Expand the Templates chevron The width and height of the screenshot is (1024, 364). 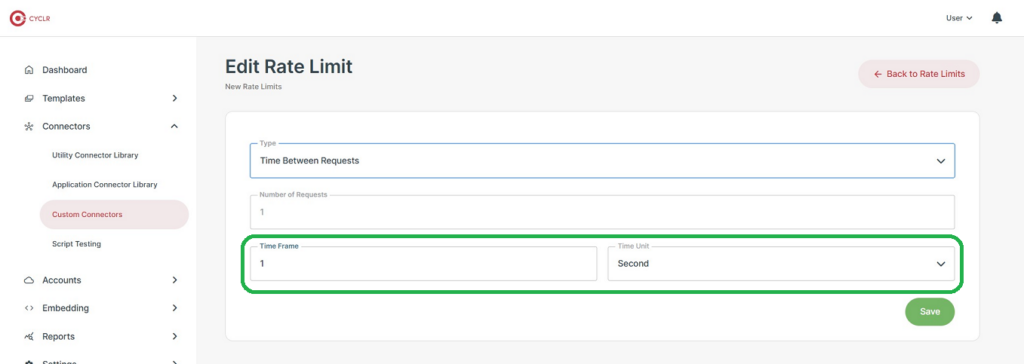click(174, 98)
